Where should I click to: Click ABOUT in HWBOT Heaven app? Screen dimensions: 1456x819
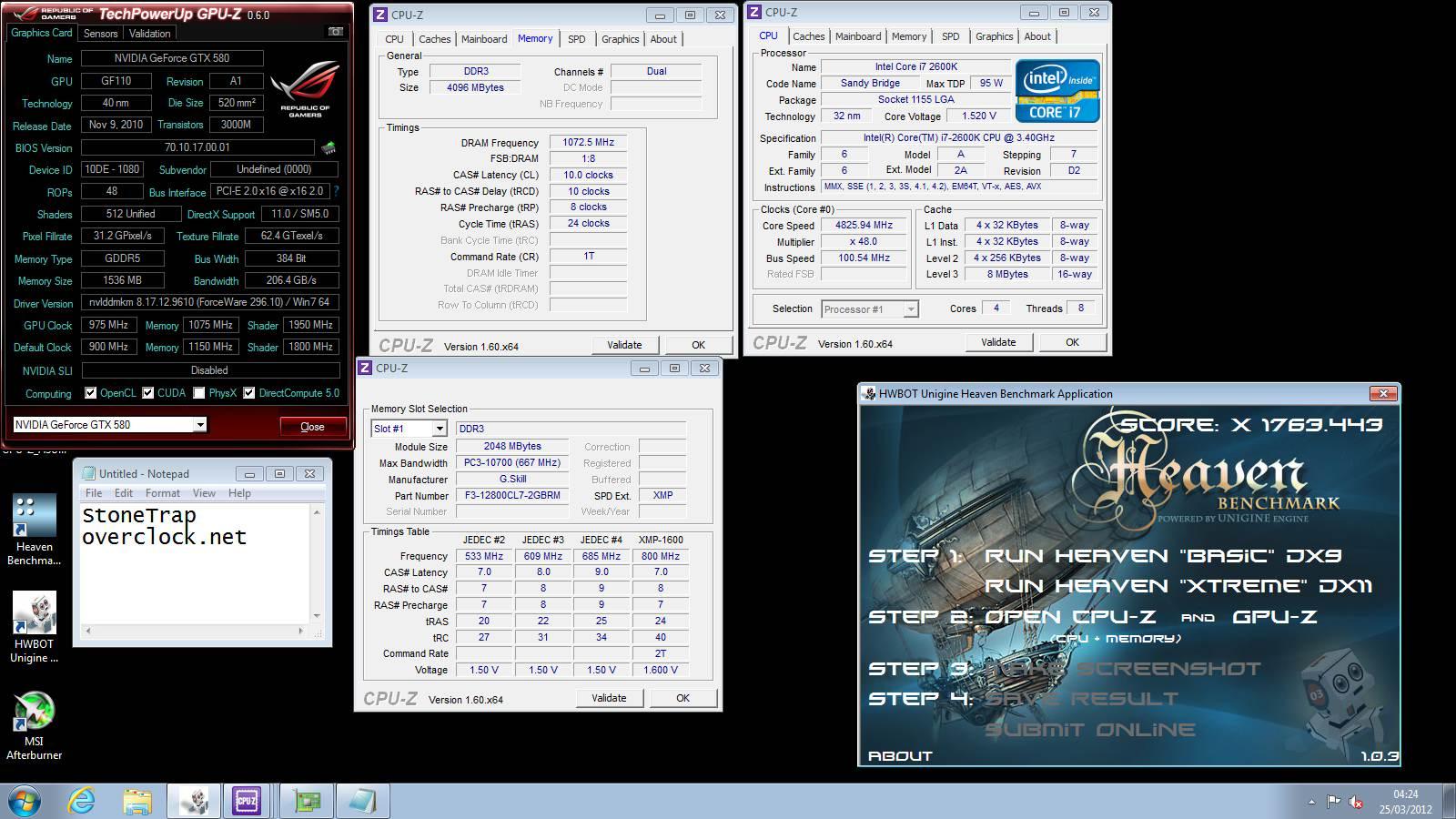pos(900,755)
